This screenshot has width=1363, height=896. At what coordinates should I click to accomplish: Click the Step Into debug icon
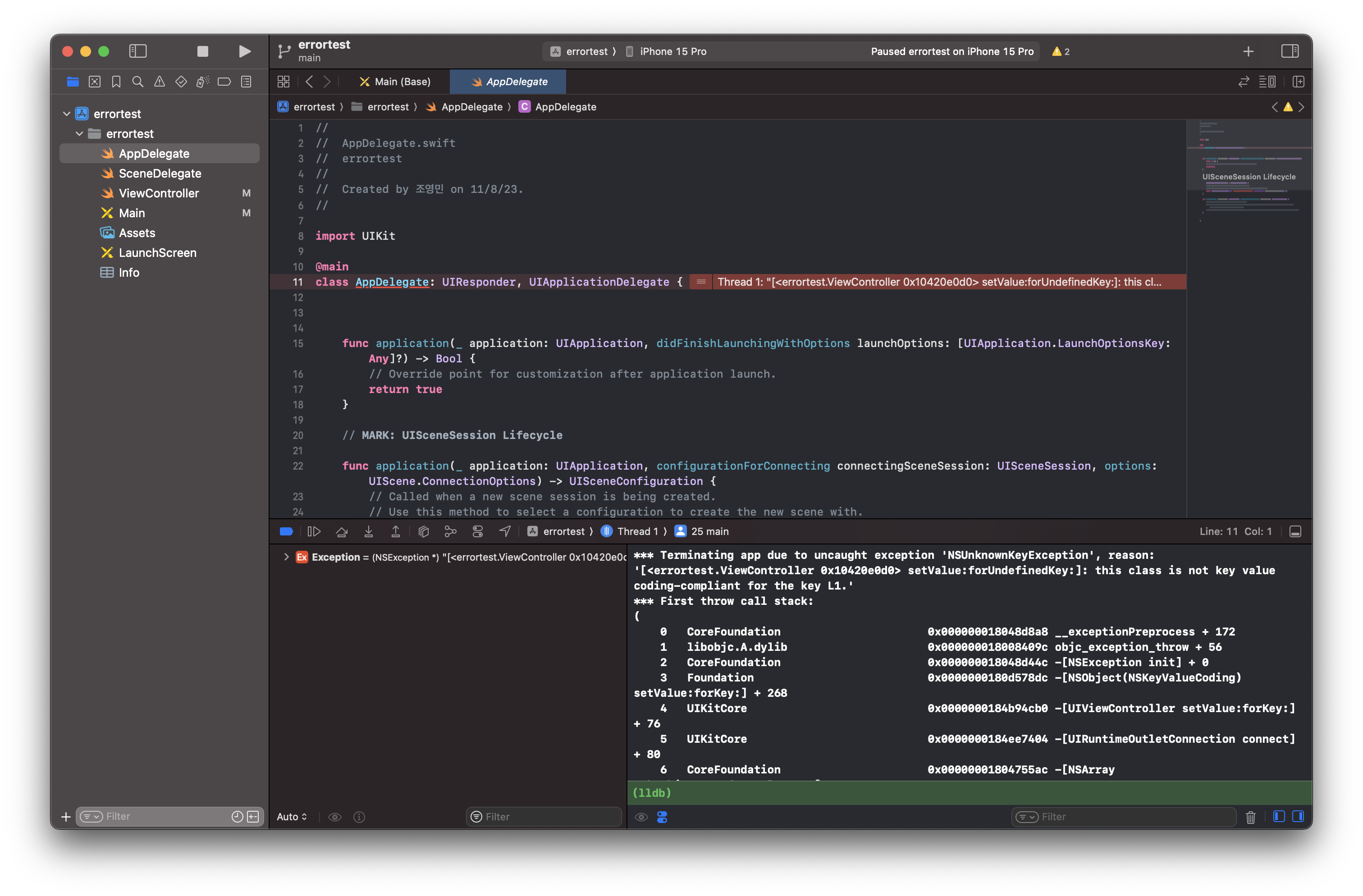tap(368, 531)
